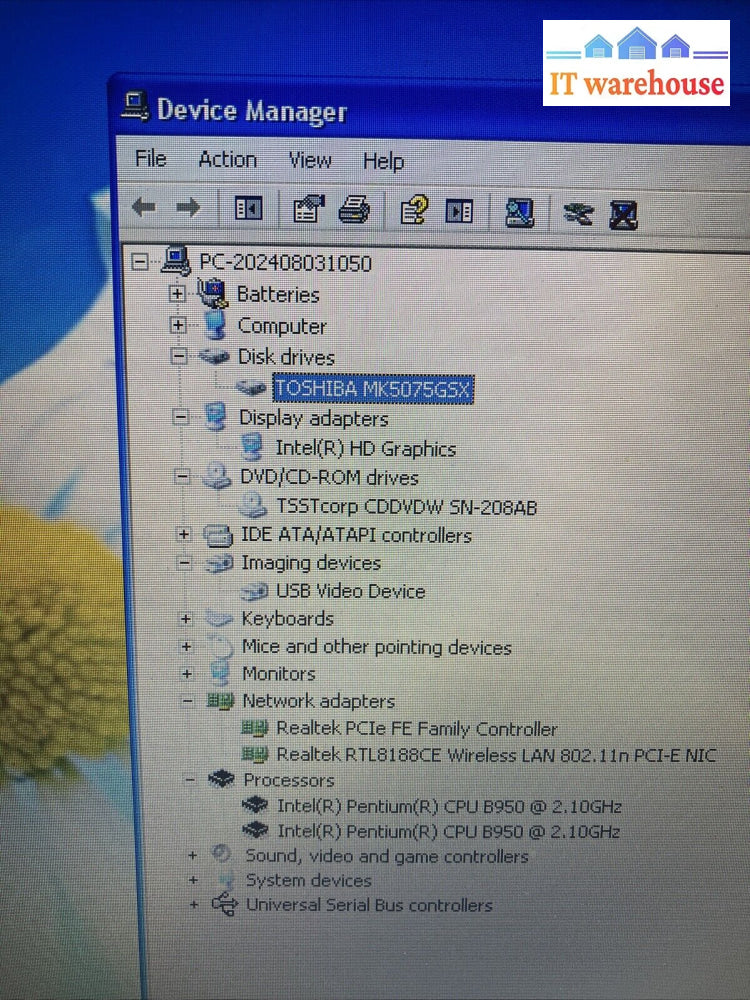This screenshot has width=750, height=1000.
Task: Open Properties from the toolbar icon
Action: (308, 209)
